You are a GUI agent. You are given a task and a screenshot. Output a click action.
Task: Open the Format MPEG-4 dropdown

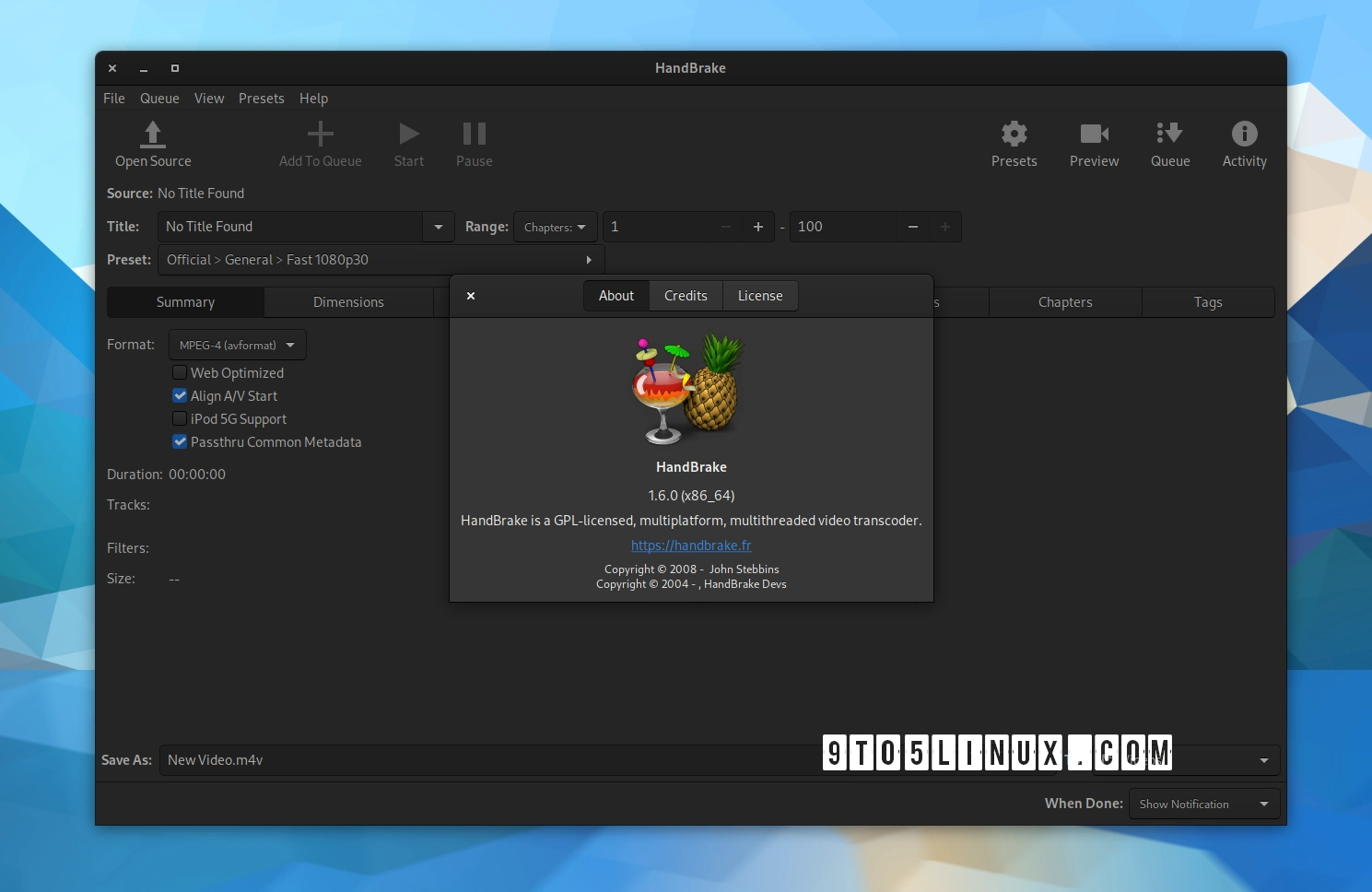coord(238,345)
